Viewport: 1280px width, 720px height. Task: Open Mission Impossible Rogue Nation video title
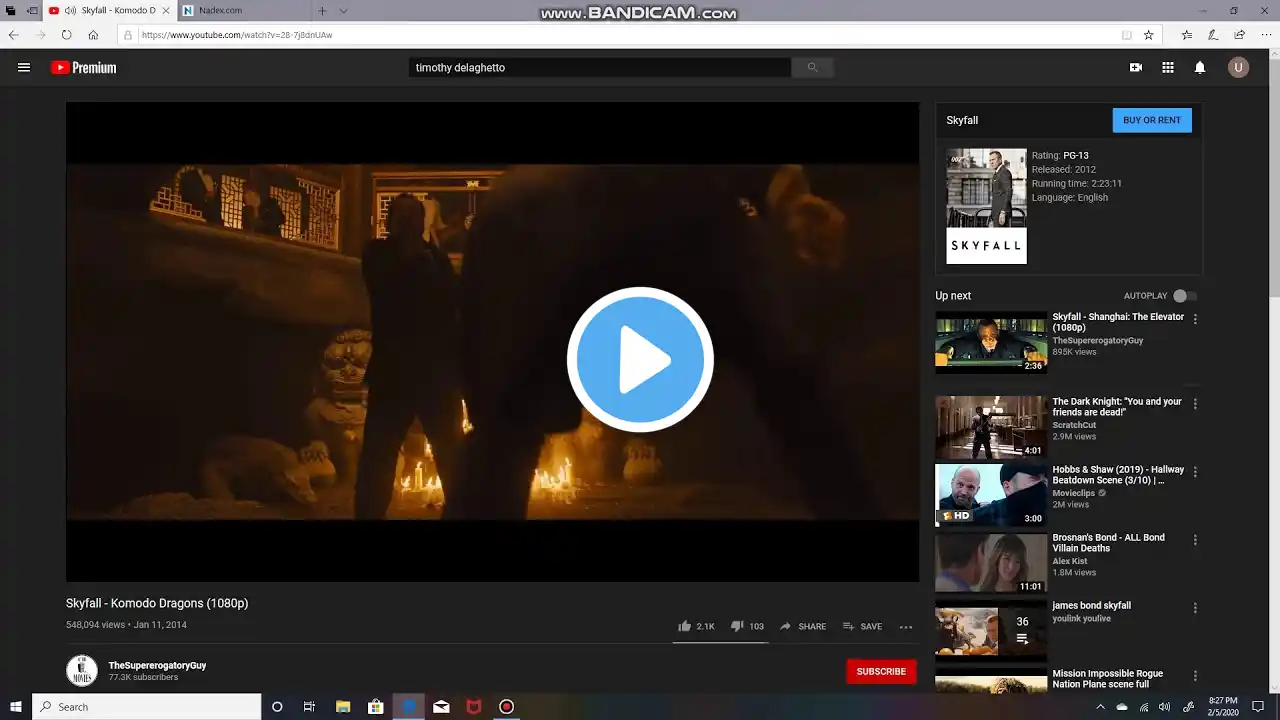[x=1107, y=678]
